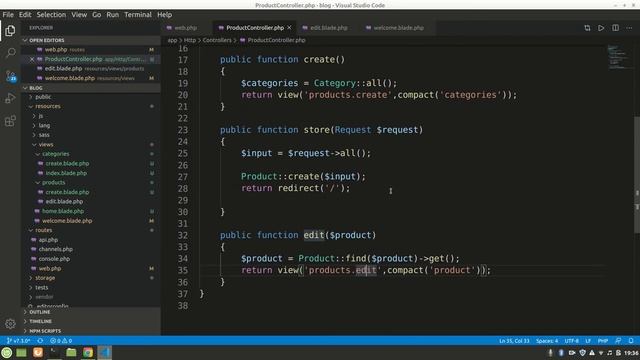Collapse the views folder
The width and height of the screenshot is (640, 360).
46,144
